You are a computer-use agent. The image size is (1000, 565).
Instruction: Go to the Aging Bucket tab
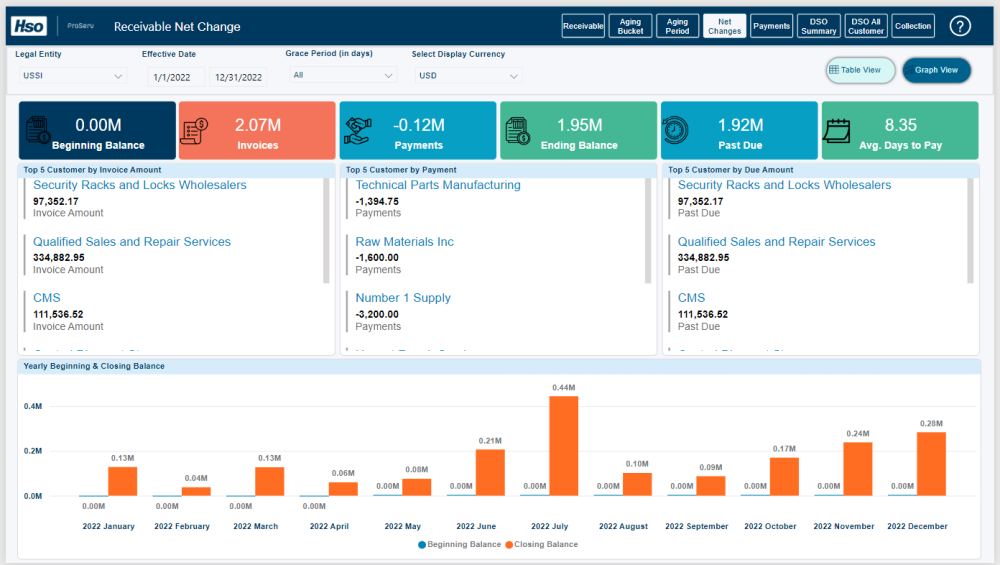[630, 26]
